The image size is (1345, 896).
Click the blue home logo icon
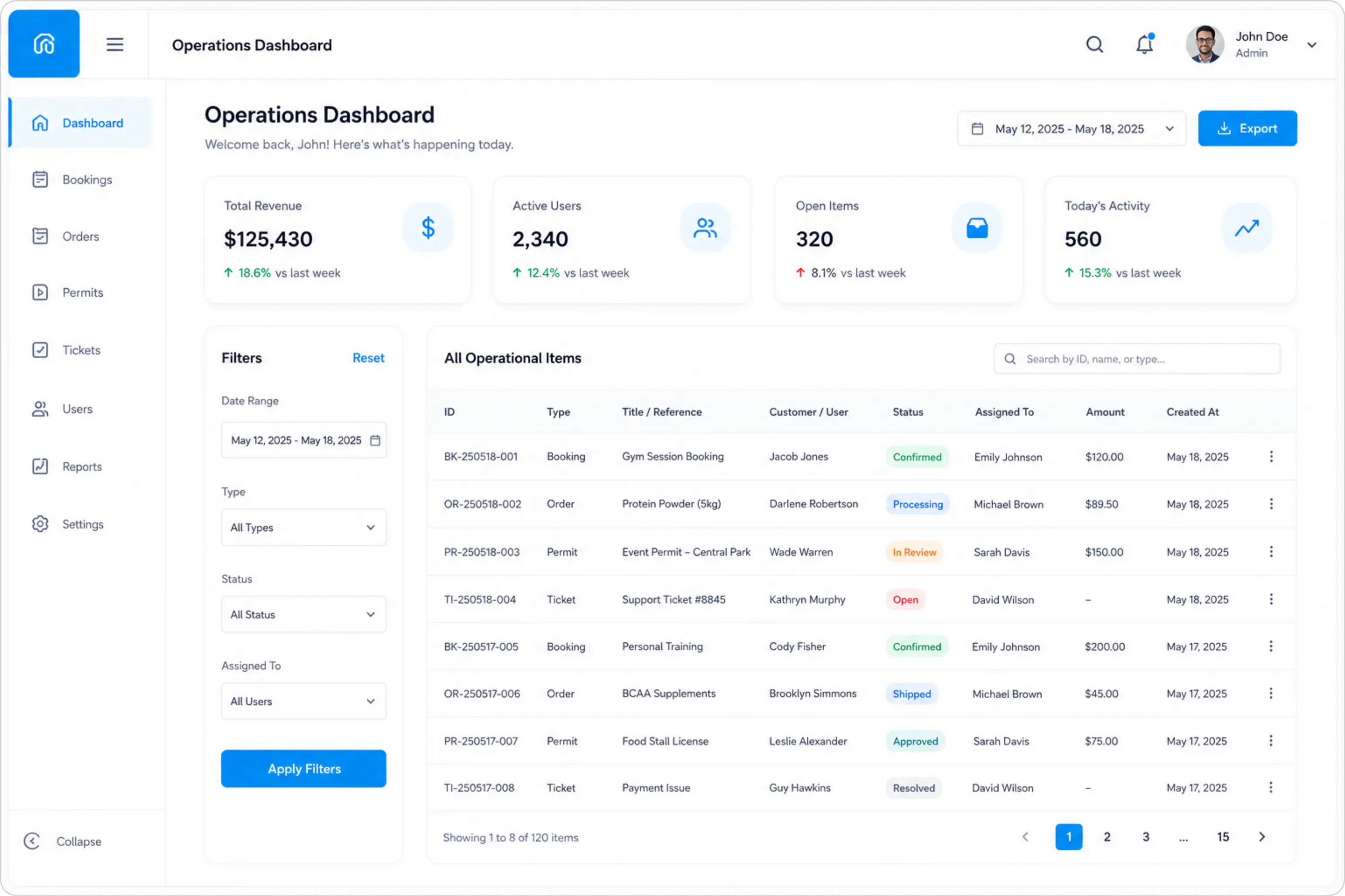tap(44, 44)
